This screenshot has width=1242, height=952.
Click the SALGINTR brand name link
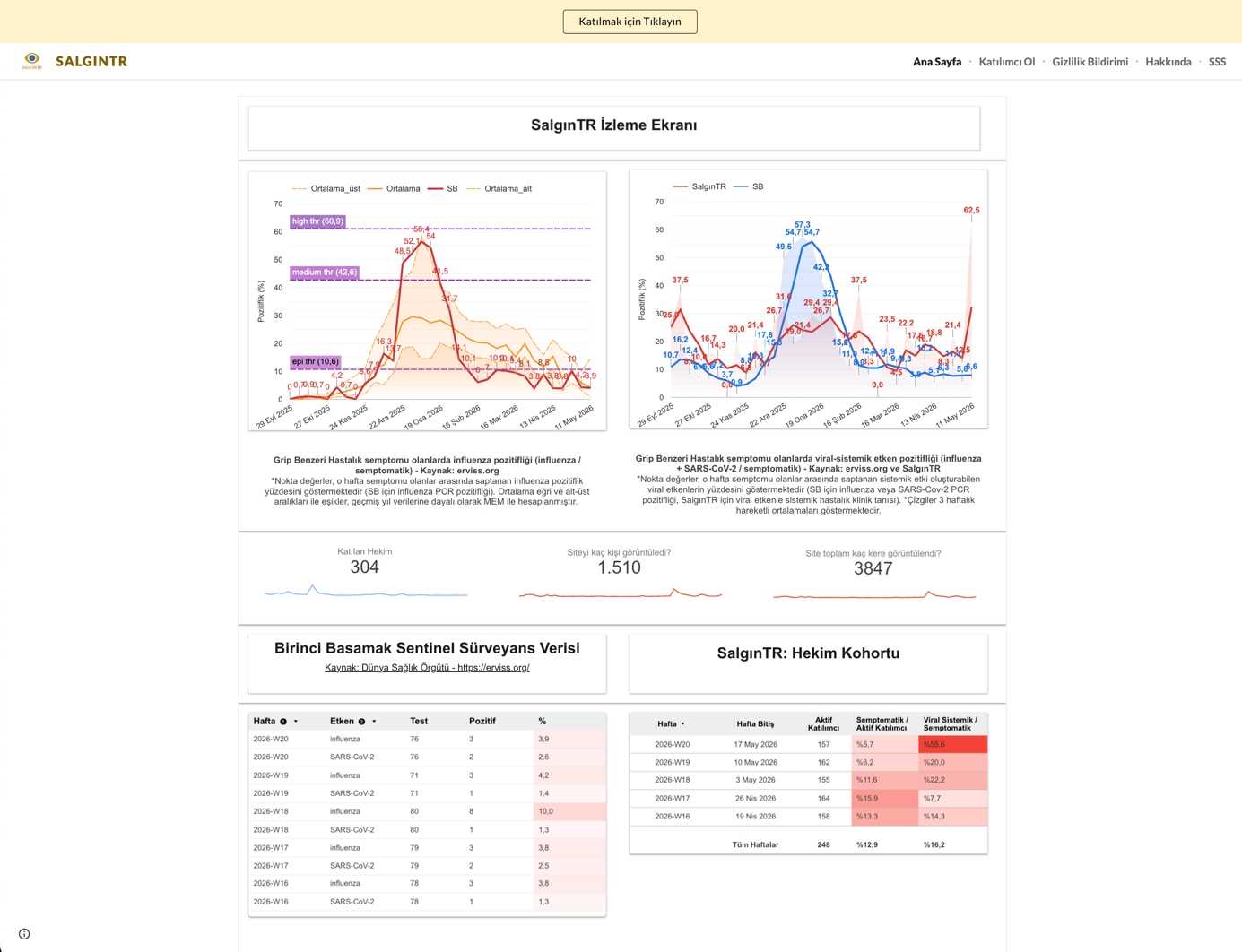pyautogui.click(x=91, y=62)
